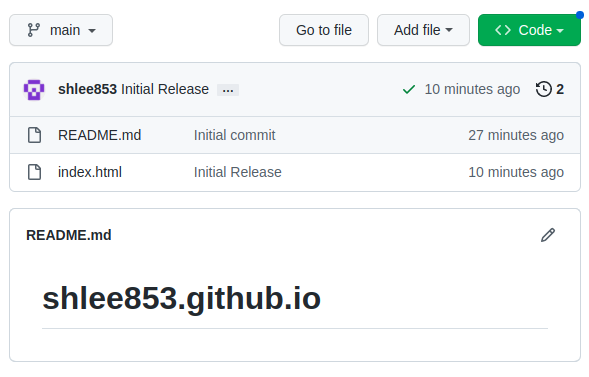Click the code brackets icon on Code button

(x=503, y=30)
